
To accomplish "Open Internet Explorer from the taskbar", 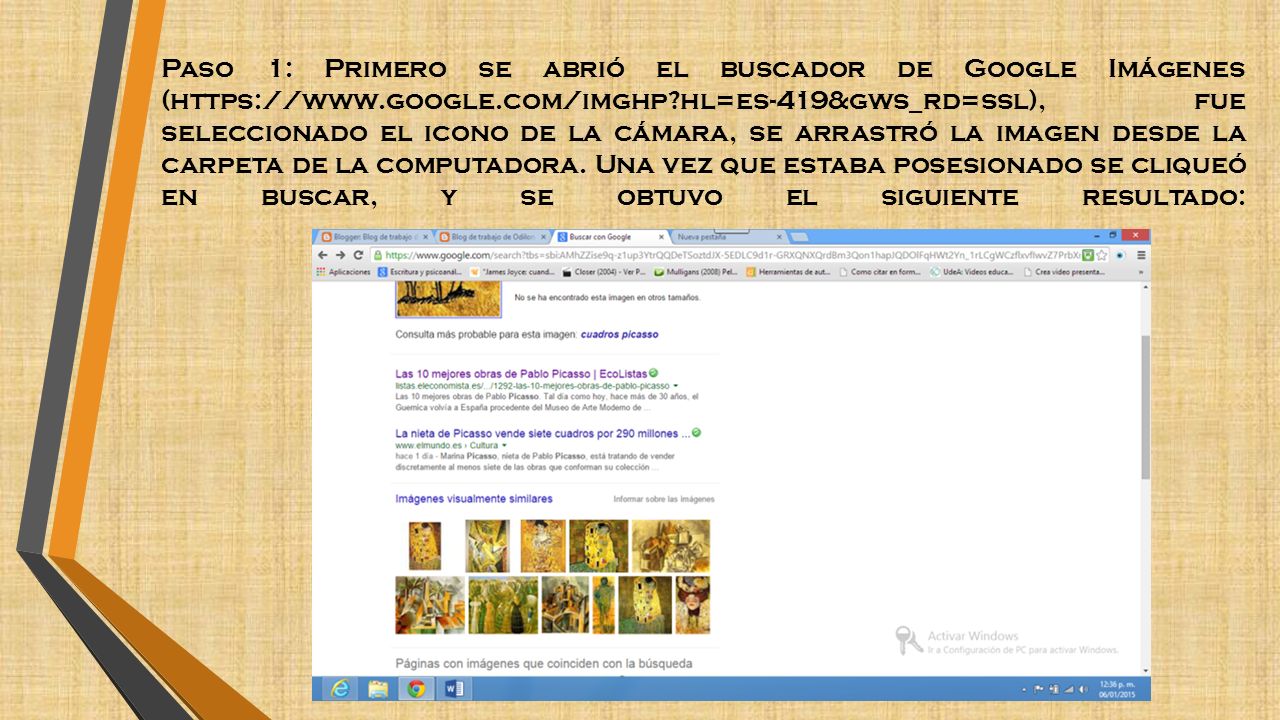I will (x=340, y=688).
